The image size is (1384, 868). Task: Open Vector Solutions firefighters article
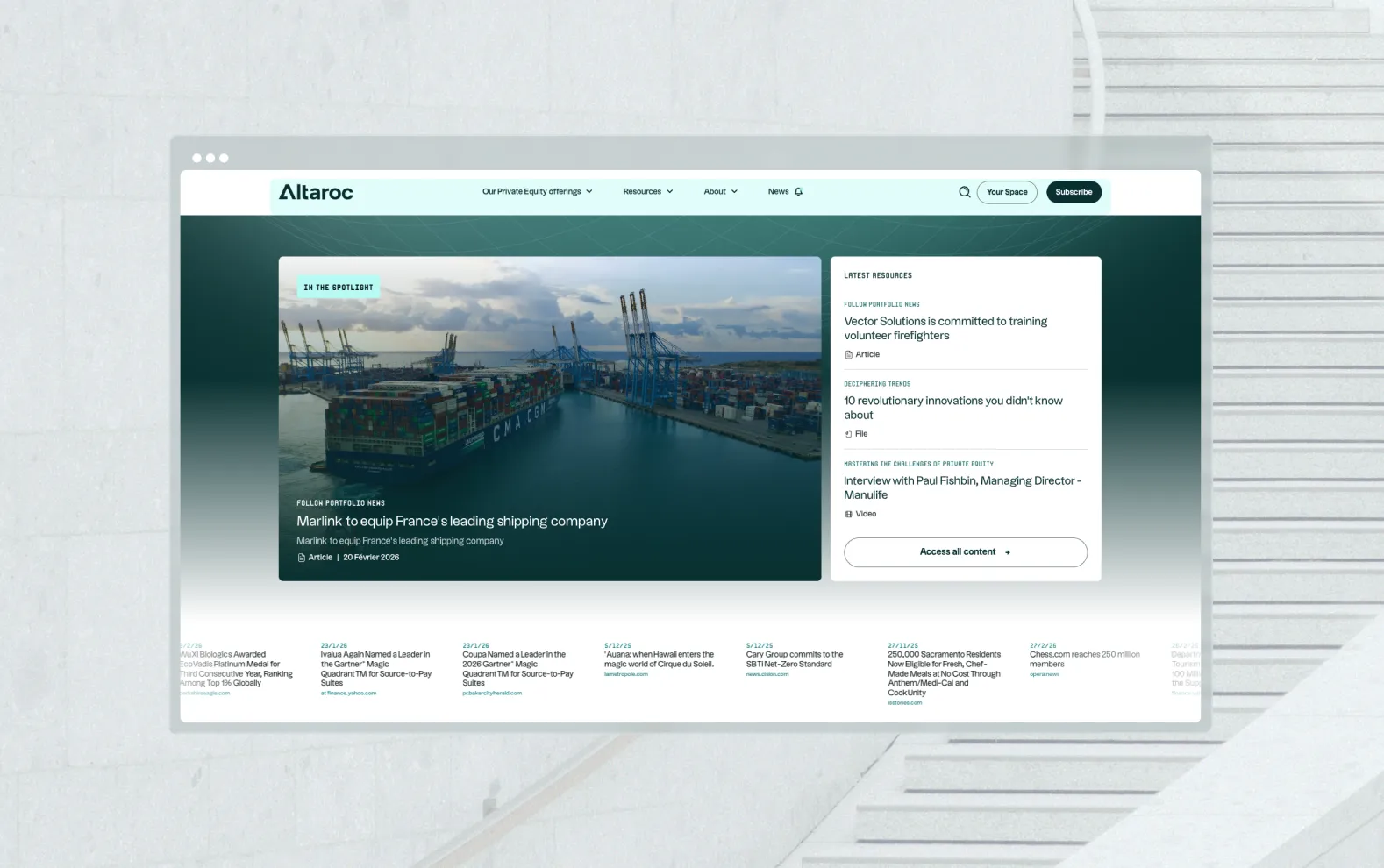point(945,329)
